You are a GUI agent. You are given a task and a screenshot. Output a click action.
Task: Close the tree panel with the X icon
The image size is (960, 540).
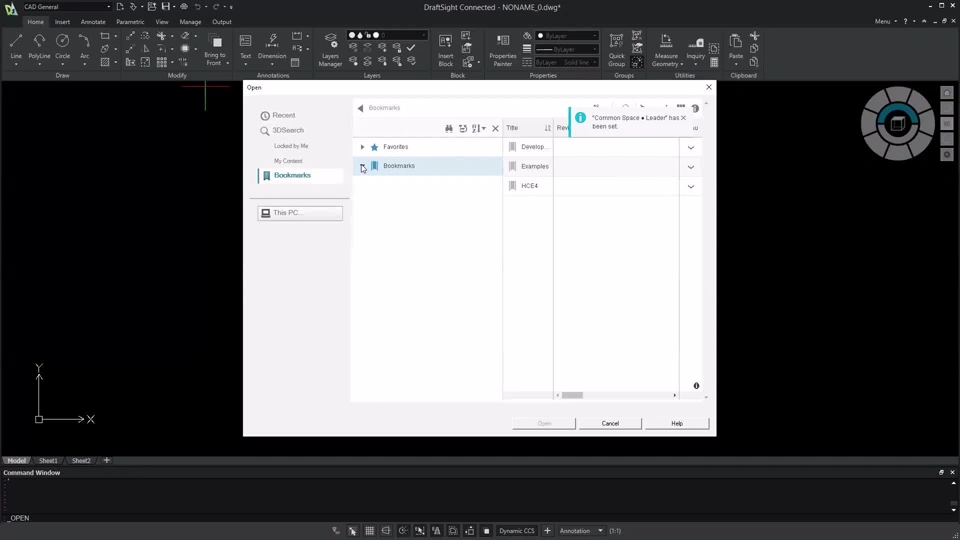[495, 129]
